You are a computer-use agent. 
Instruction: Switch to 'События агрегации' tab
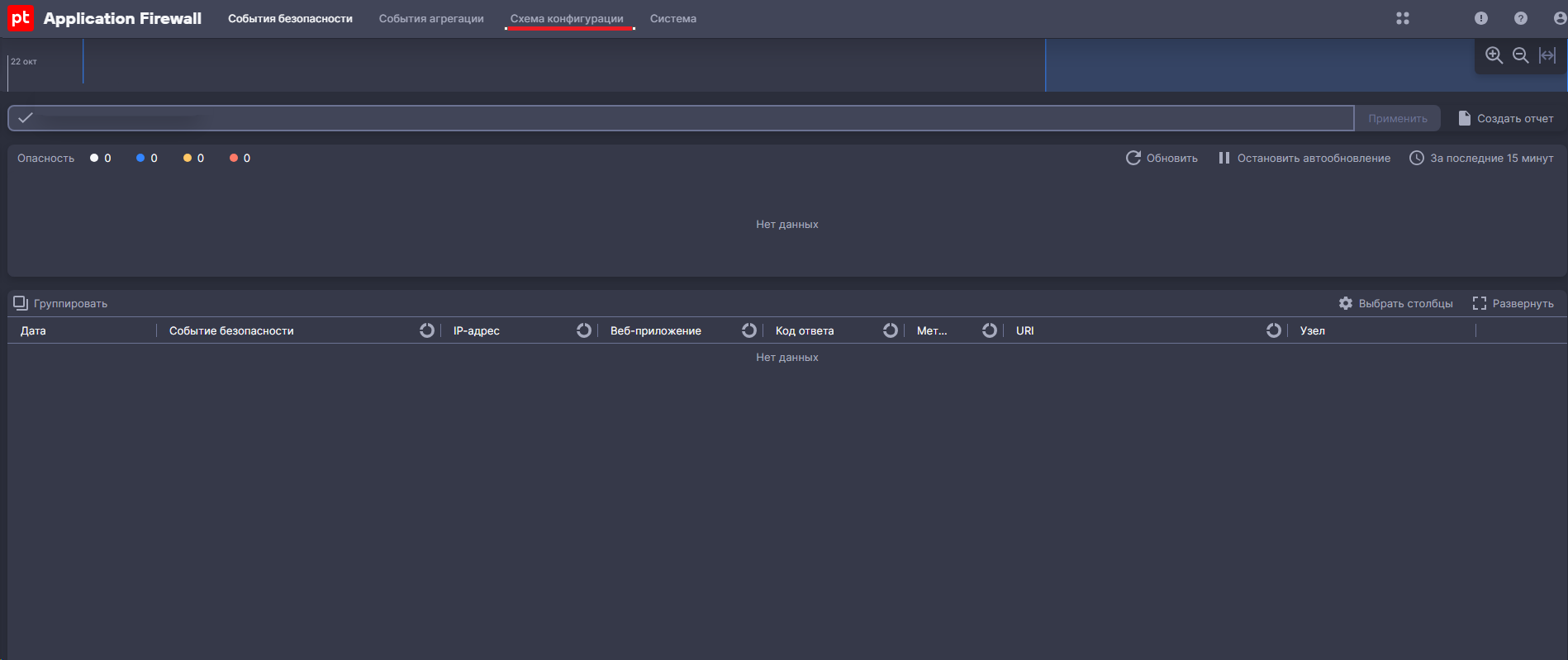point(431,18)
